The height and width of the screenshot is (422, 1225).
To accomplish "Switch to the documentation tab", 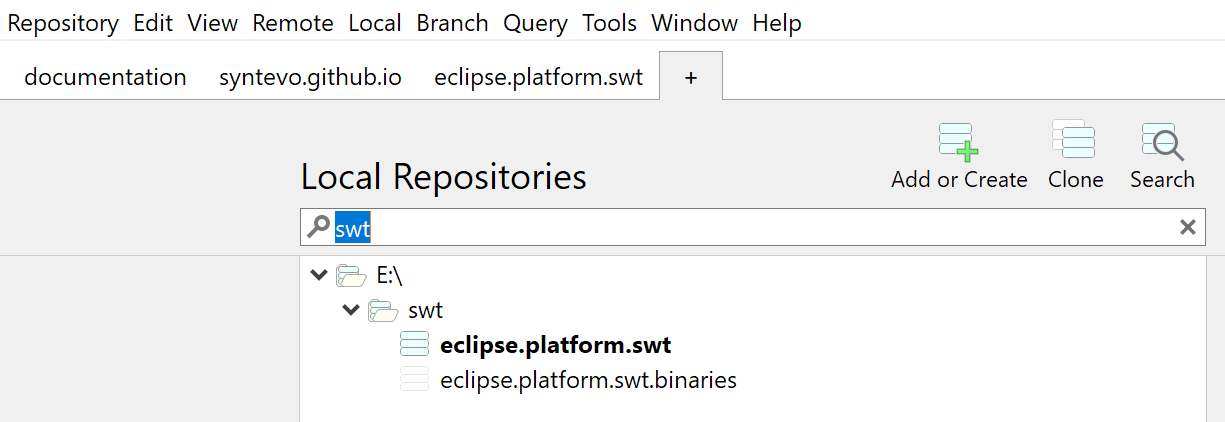I will point(105,77).
